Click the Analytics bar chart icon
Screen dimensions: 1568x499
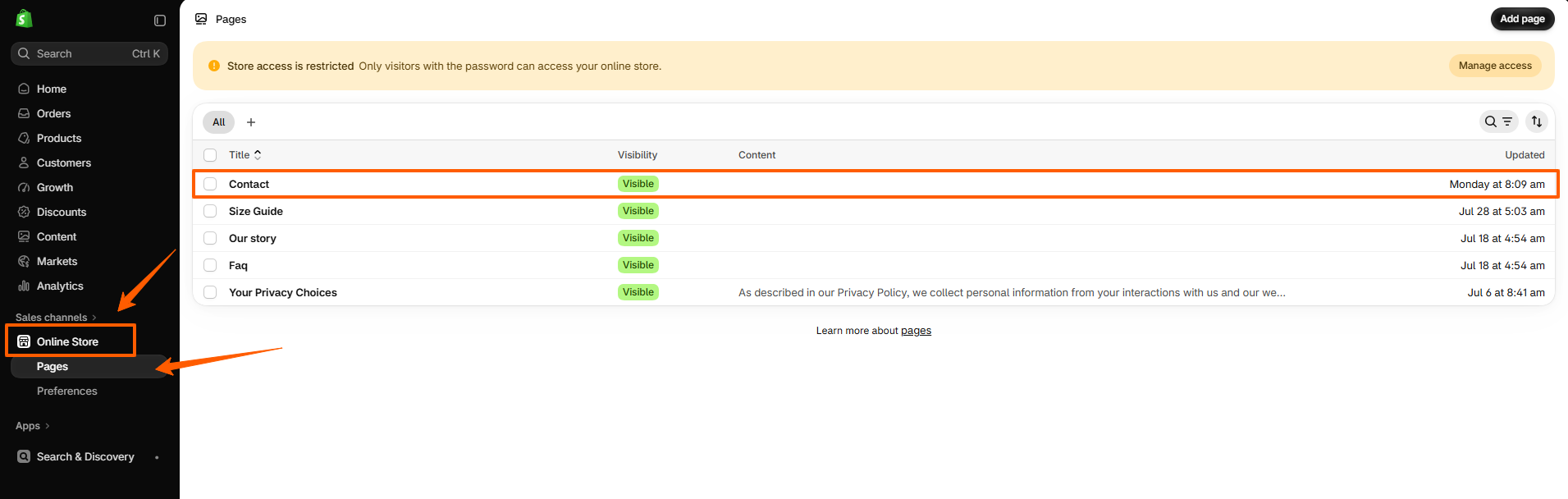[24, 286]
